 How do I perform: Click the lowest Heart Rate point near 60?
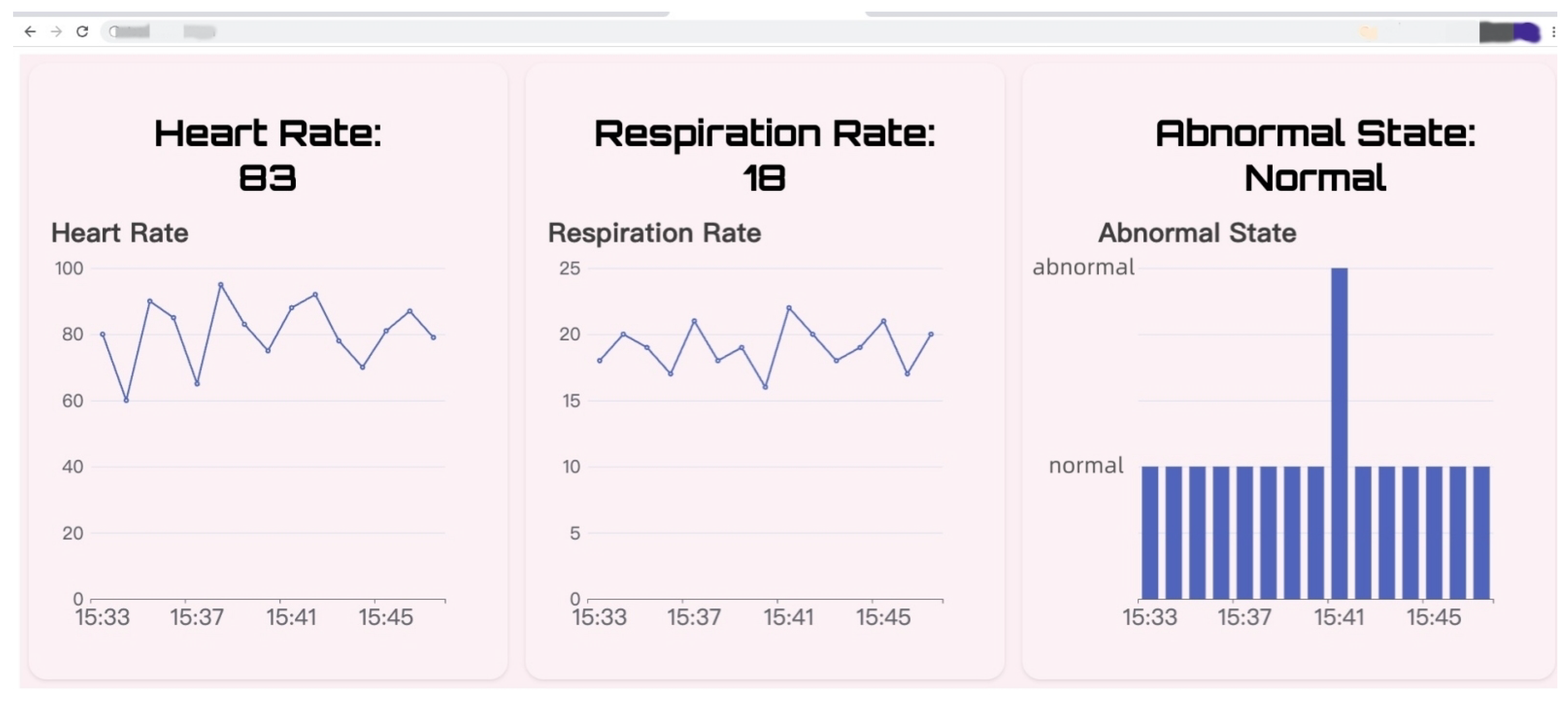click(x=126, y=400)
